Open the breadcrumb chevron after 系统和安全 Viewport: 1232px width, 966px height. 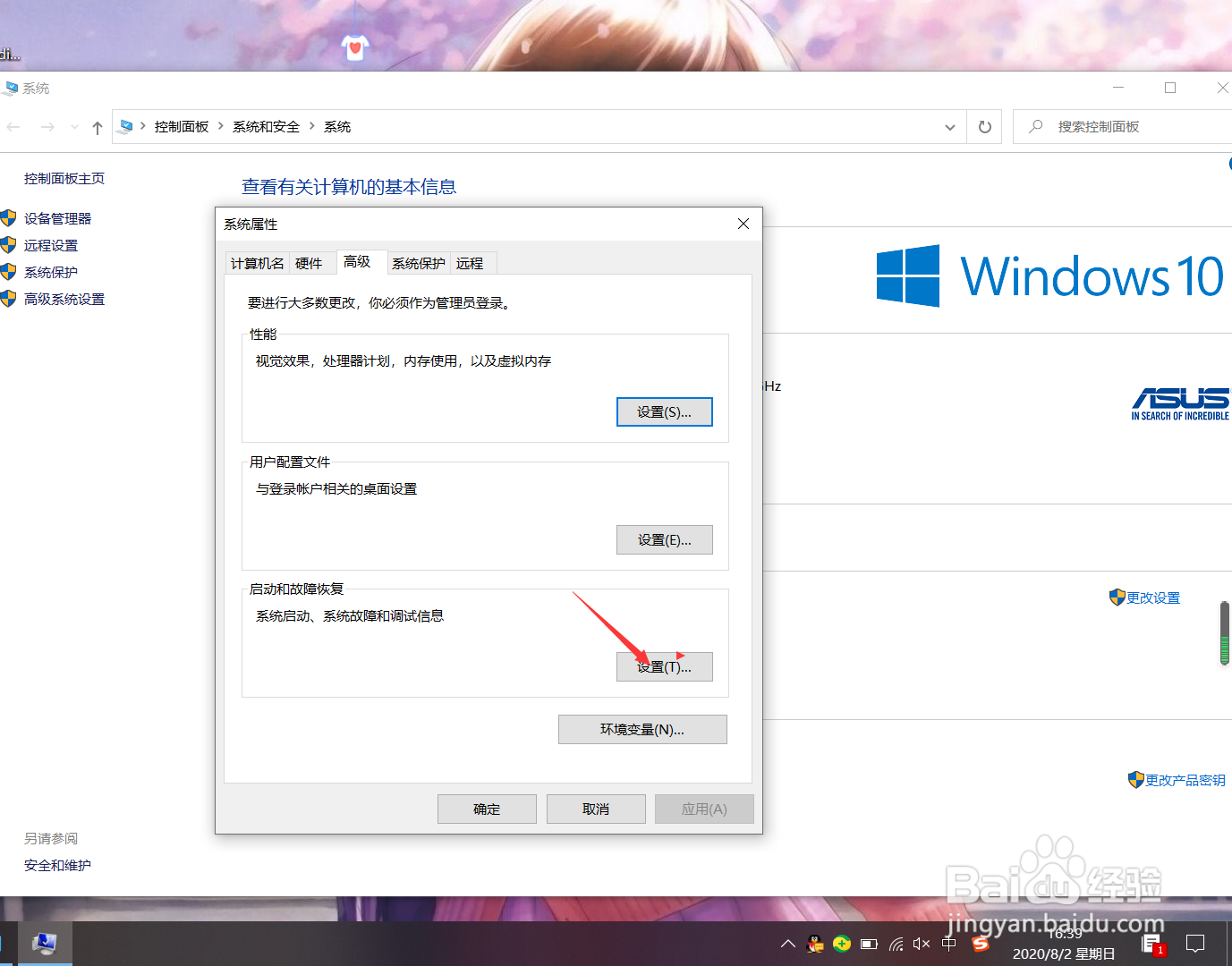coord(312,126)
